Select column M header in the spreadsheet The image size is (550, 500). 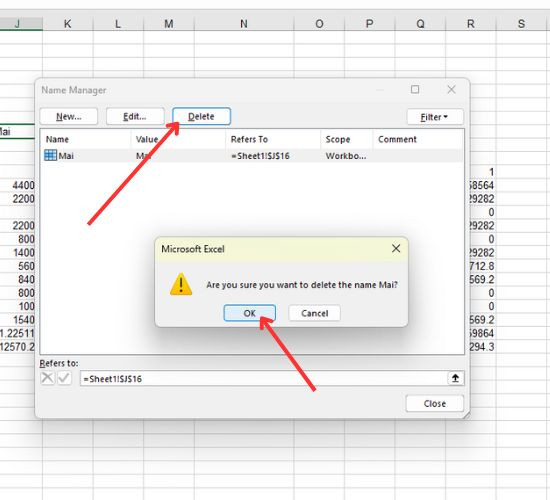pos(169,24)
